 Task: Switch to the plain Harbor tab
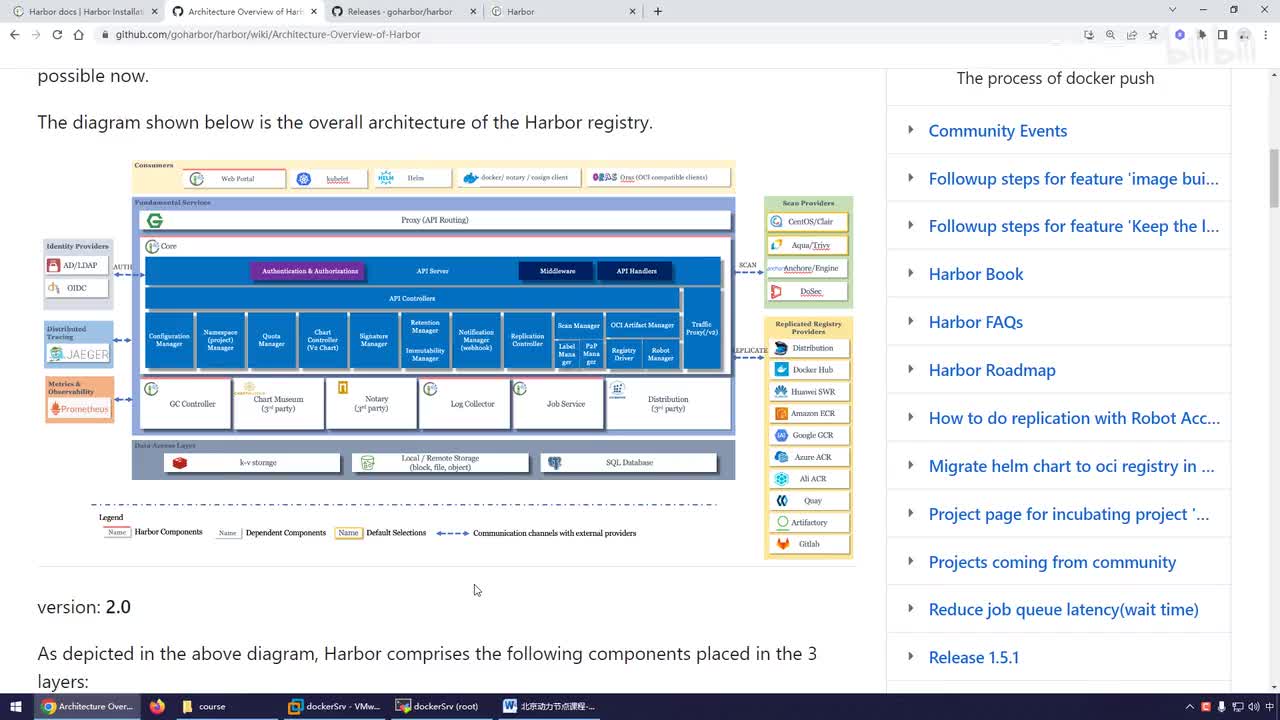pyautogui.click(x=563, y=11)
